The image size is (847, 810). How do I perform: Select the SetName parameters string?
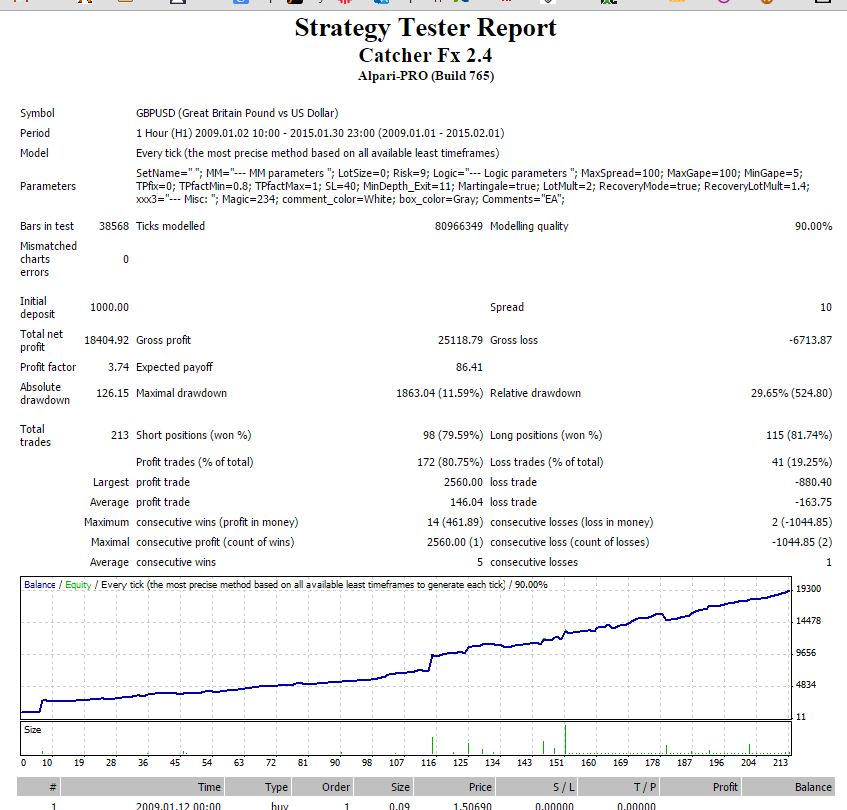click(473, 186)
